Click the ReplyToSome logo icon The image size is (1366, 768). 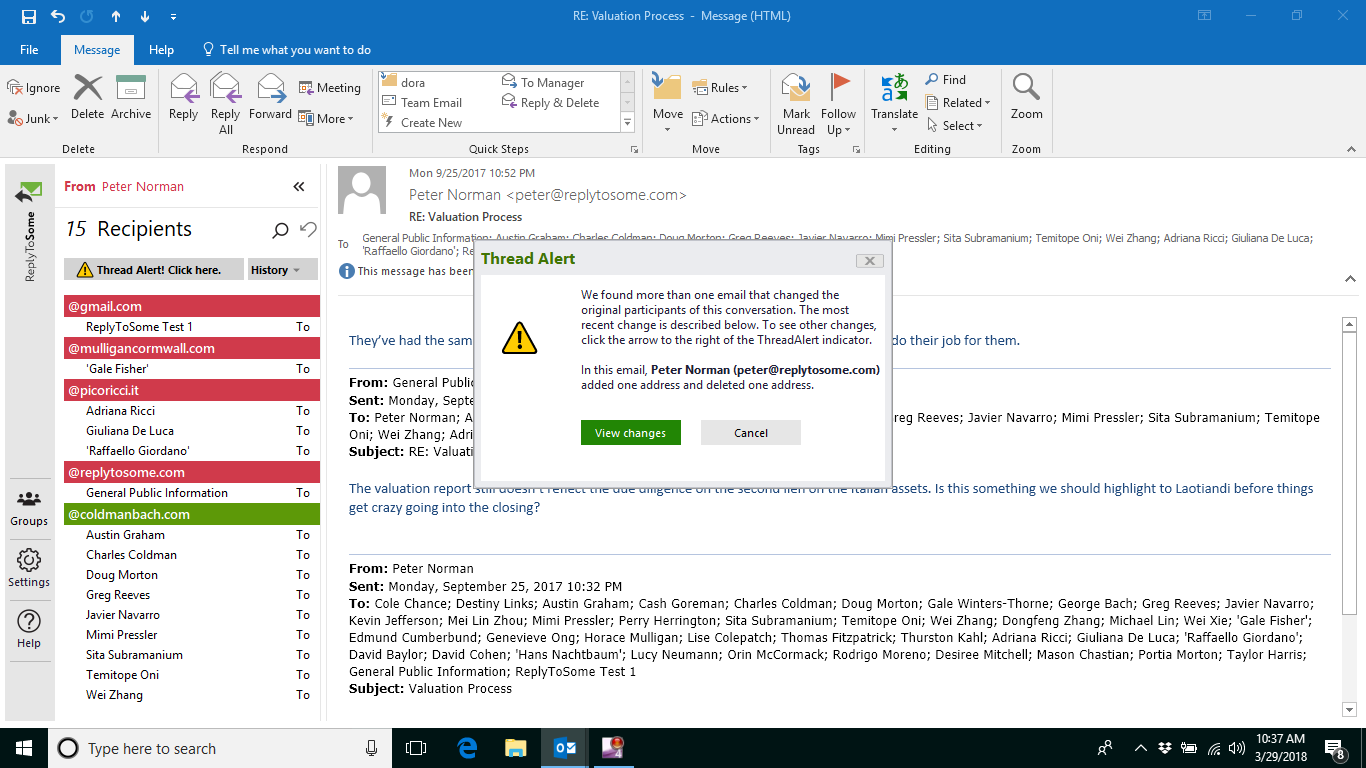(29, 190)
